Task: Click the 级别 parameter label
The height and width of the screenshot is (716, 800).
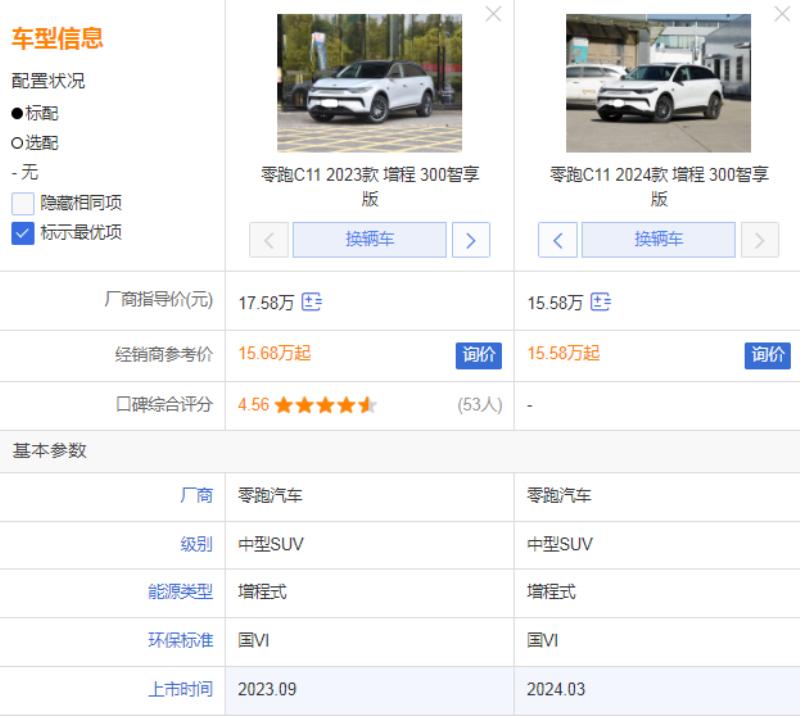Action: 196,544
